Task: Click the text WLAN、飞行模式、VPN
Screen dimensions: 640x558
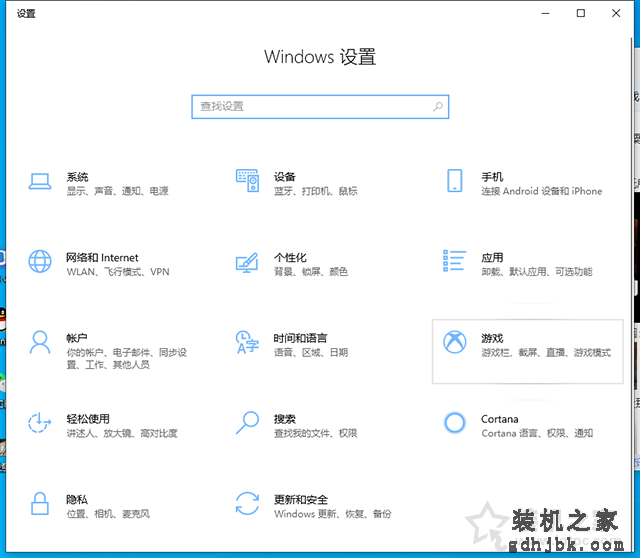Action: tap(118, 272)
